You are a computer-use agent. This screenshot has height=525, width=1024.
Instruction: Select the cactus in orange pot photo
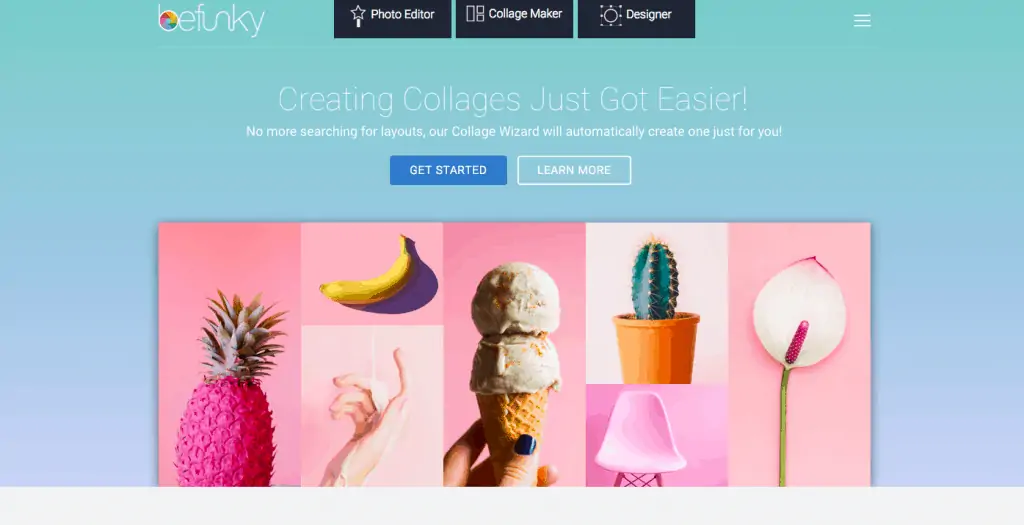(x=656, y=303)
